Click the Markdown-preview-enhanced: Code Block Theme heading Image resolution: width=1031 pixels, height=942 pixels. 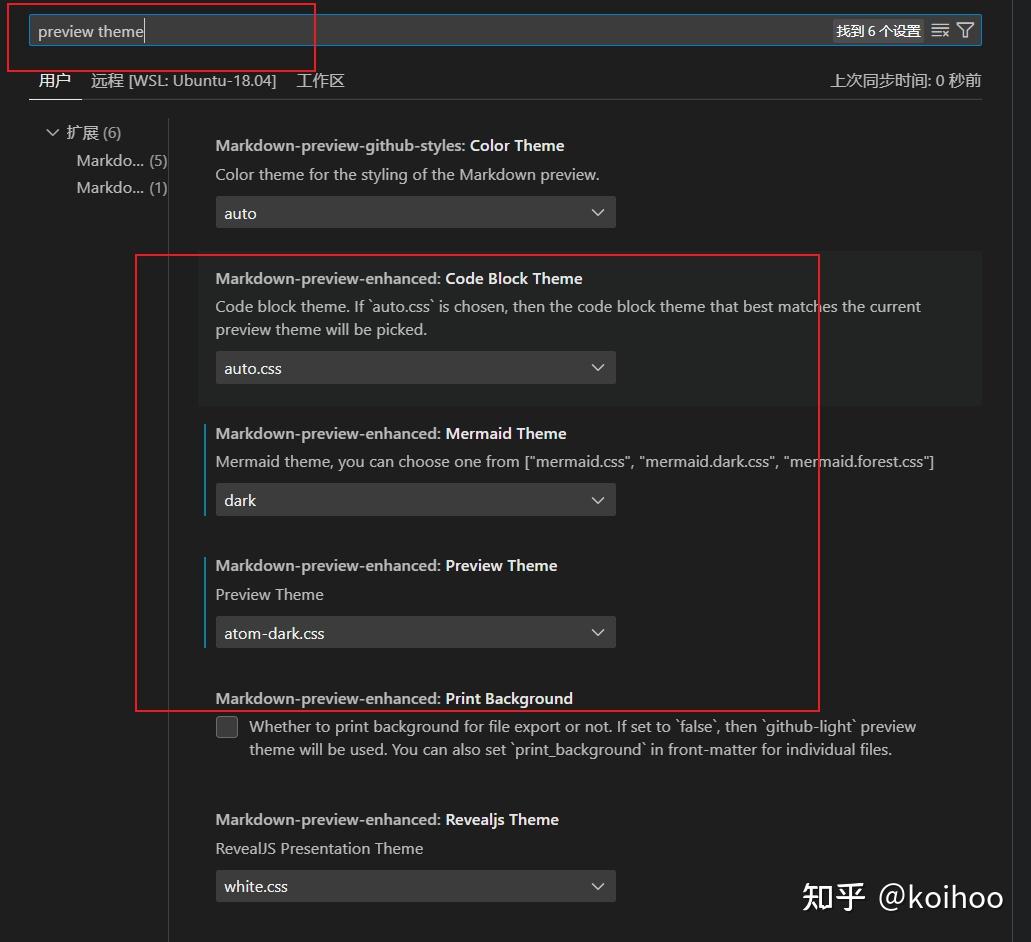pos(399,279)
